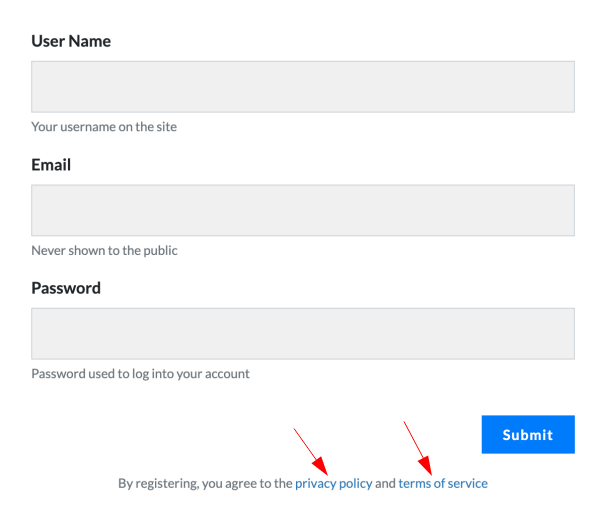
Task: Activate the field above 'Never shown to the public'
Action: 302,210
